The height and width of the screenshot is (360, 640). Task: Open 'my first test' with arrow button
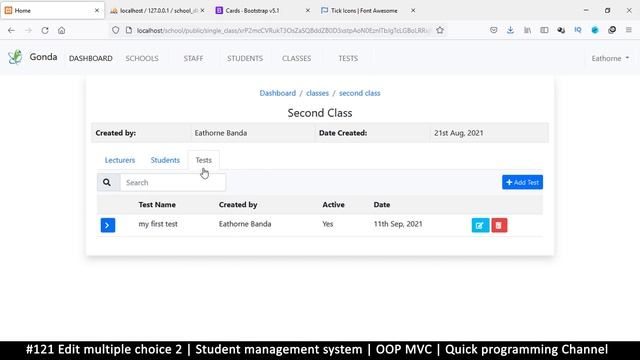click(x=108, y=225)
